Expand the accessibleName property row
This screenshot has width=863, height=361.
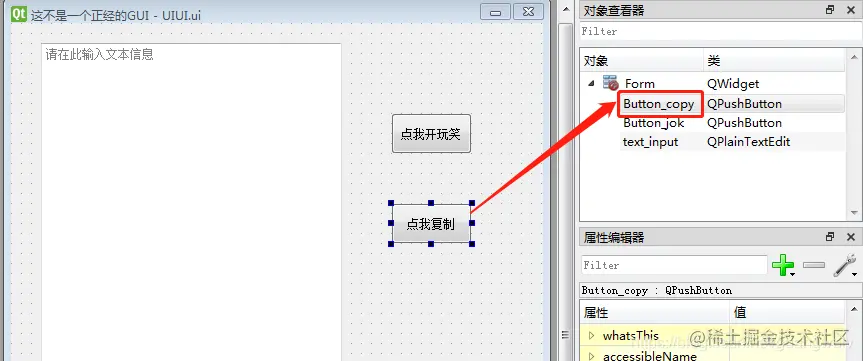click(x=592, y=356)
